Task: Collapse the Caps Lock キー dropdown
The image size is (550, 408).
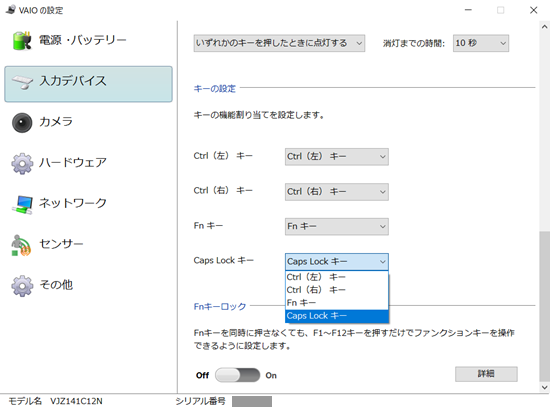Action: [336, 262]
